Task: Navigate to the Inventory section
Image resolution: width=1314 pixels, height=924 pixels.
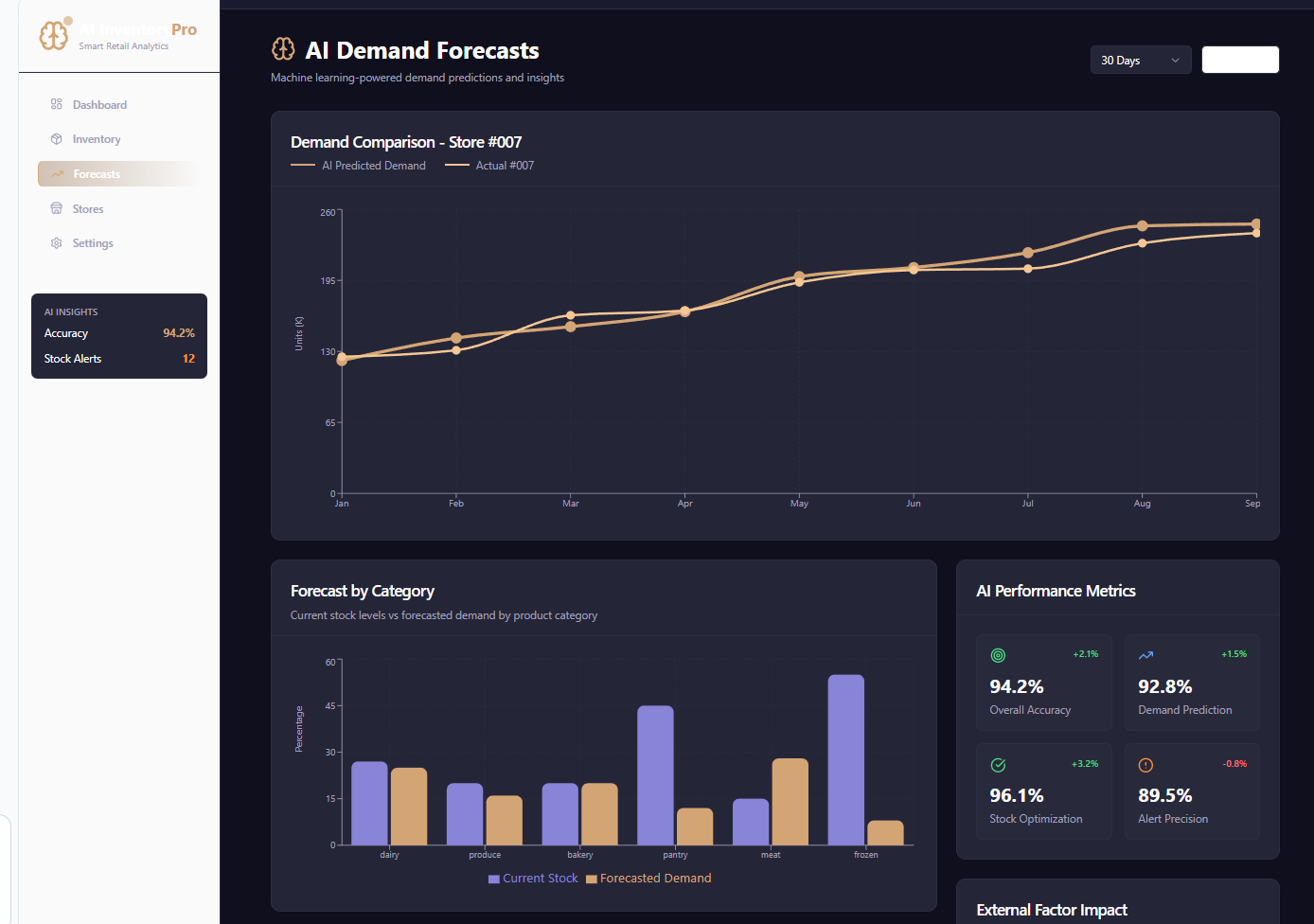Action: tap(96, 138)
